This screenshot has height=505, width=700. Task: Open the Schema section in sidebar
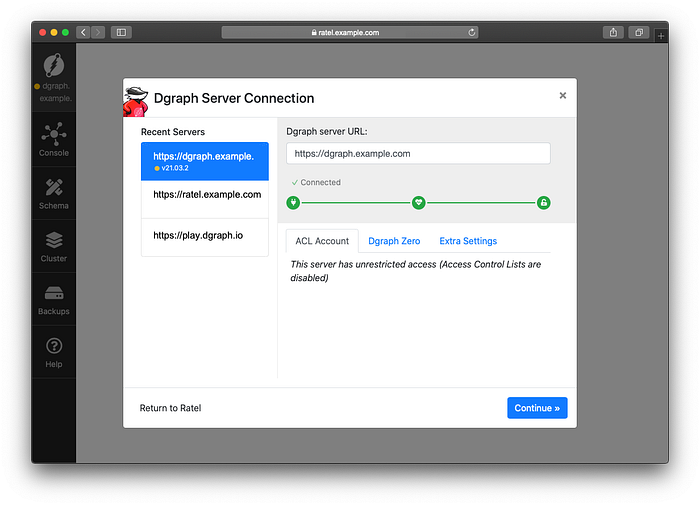[54, 193]
